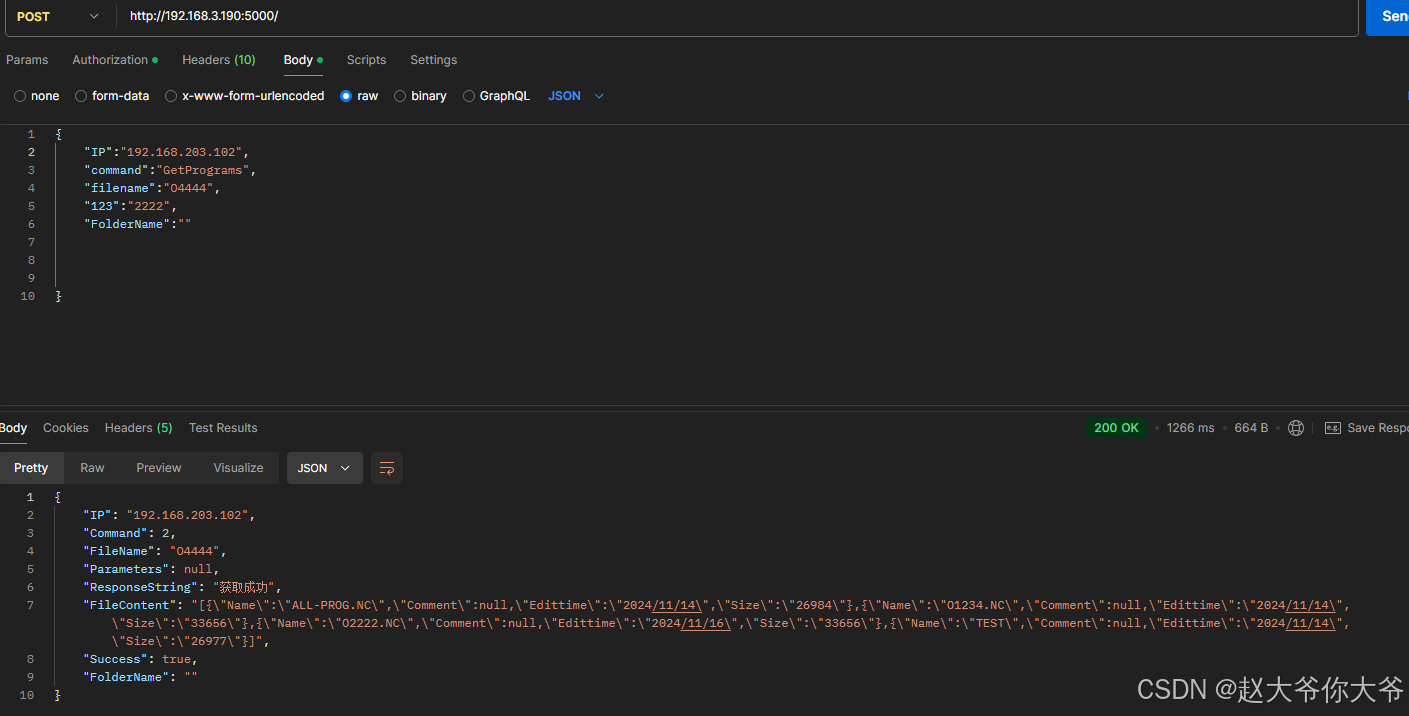Image resolution: width=1409 pixels, height=716 pixels.
Task: Click the request URL input field
Action: click(738, 17)
